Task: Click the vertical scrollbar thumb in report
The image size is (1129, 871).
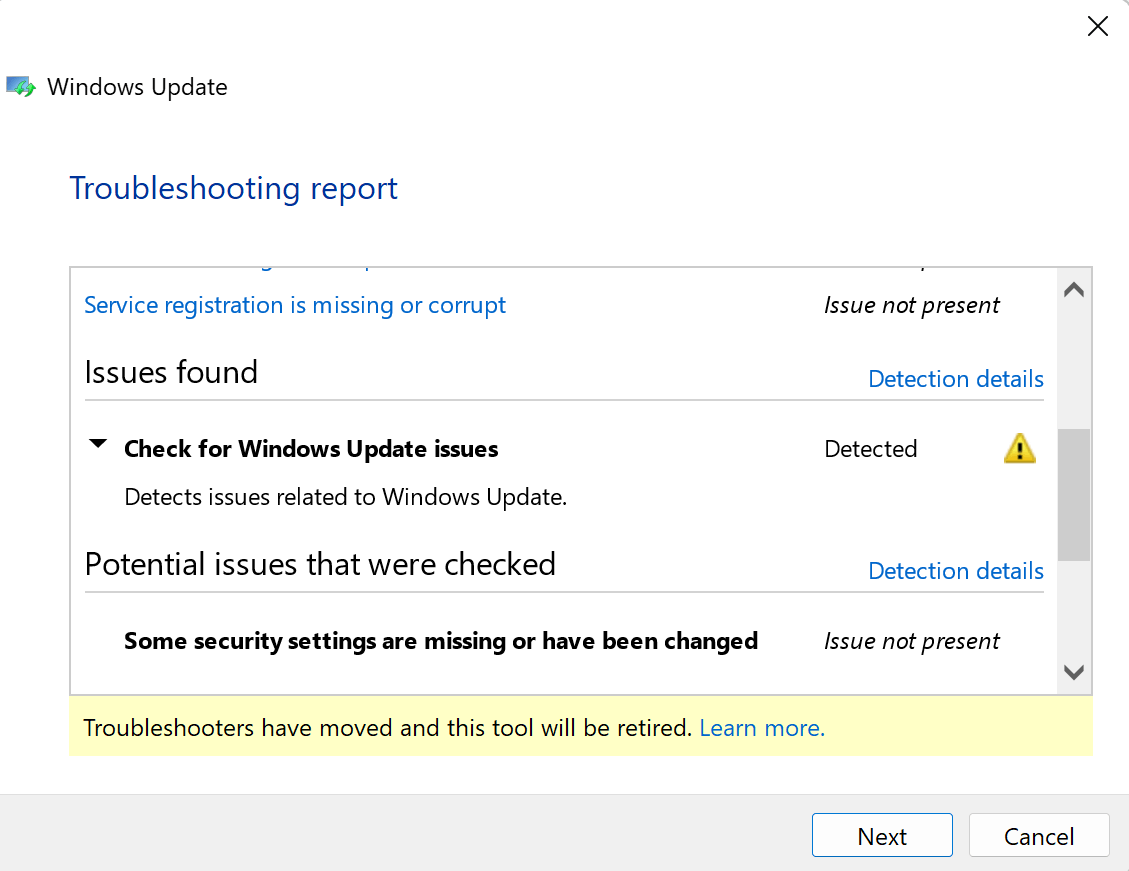Action: 1074,495
